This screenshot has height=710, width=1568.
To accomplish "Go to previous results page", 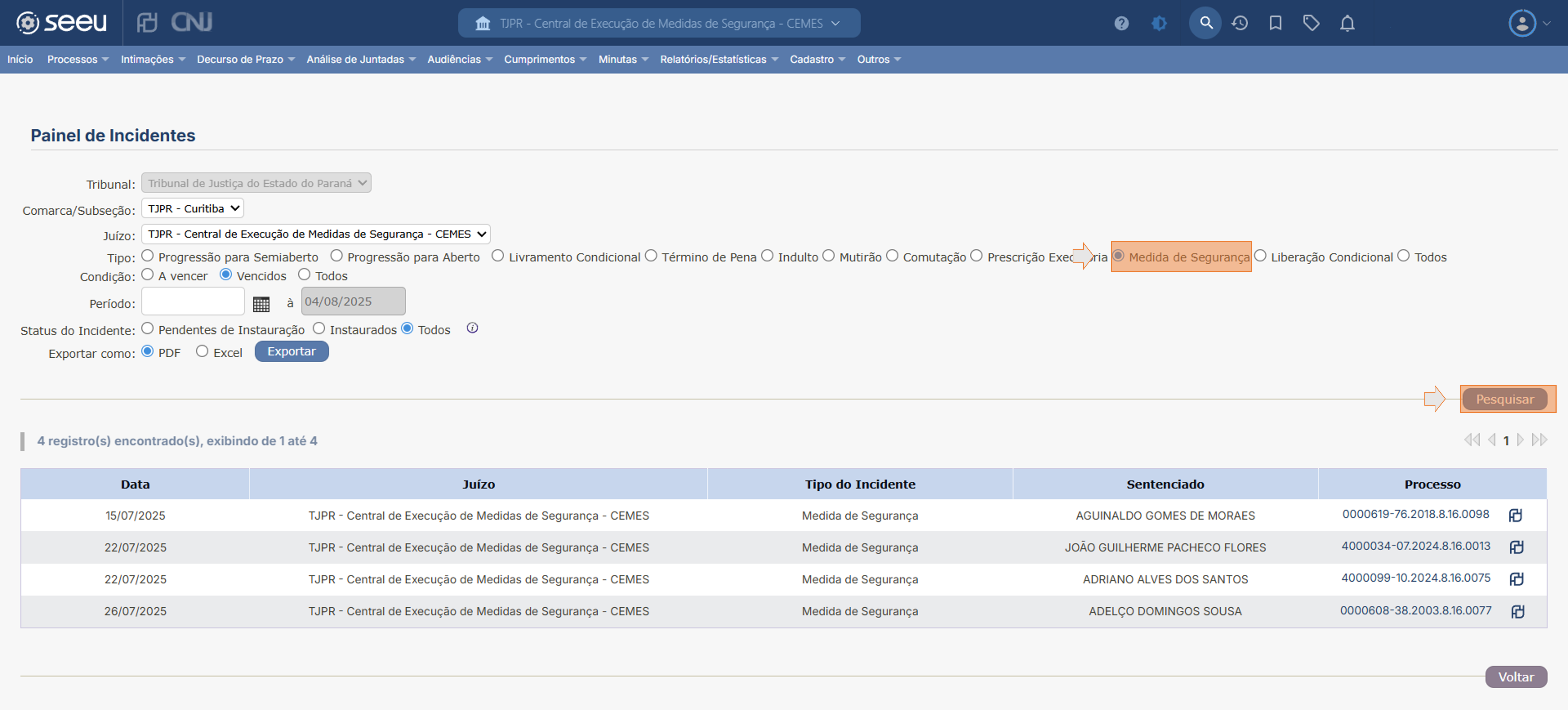I will click(1491, 440).
